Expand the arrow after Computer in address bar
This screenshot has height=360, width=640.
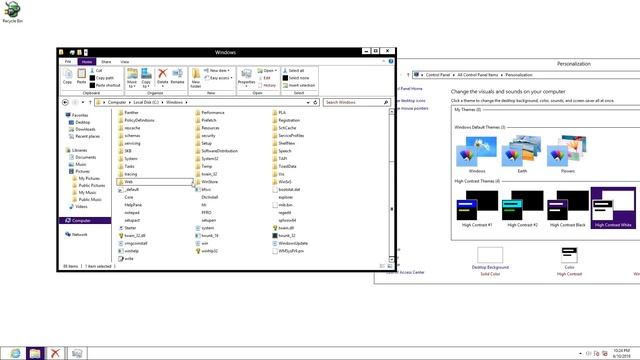pos(130,102)
